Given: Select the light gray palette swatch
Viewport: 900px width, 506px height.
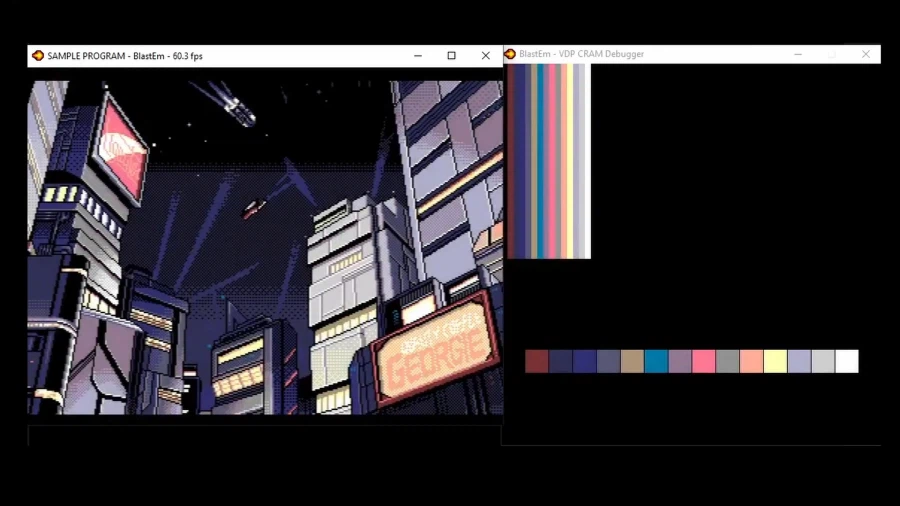Looking at the screenshot, I should 823,361.
